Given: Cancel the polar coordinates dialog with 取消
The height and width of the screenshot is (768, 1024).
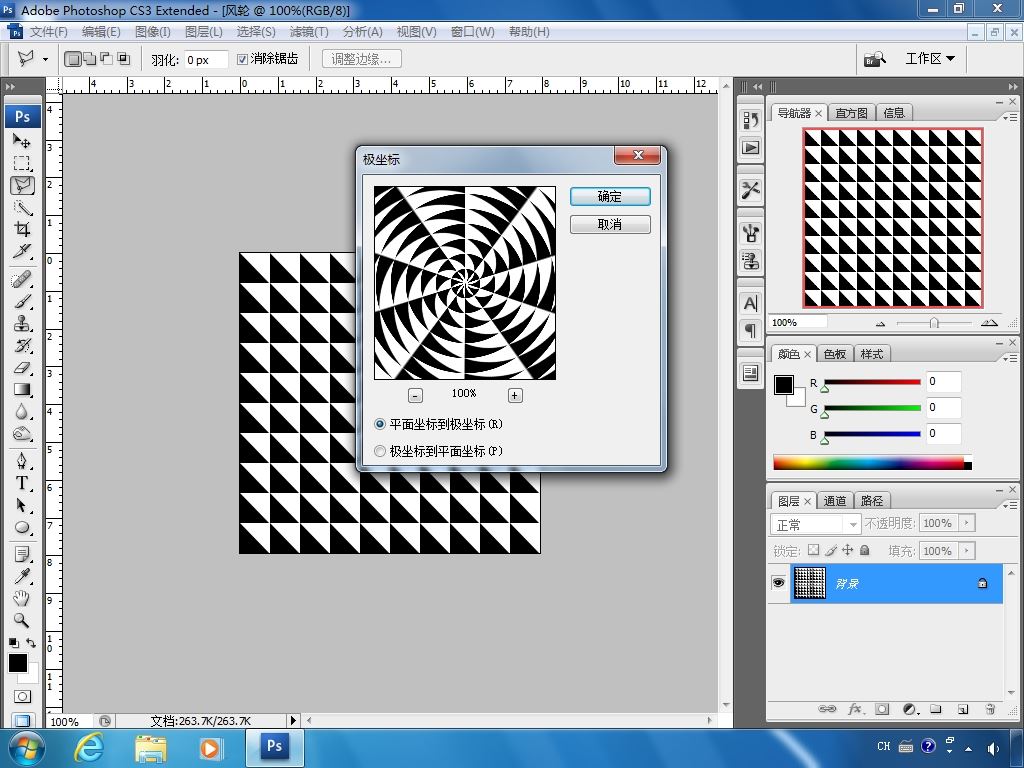Looking at the screenshot, I should (610, 225).
